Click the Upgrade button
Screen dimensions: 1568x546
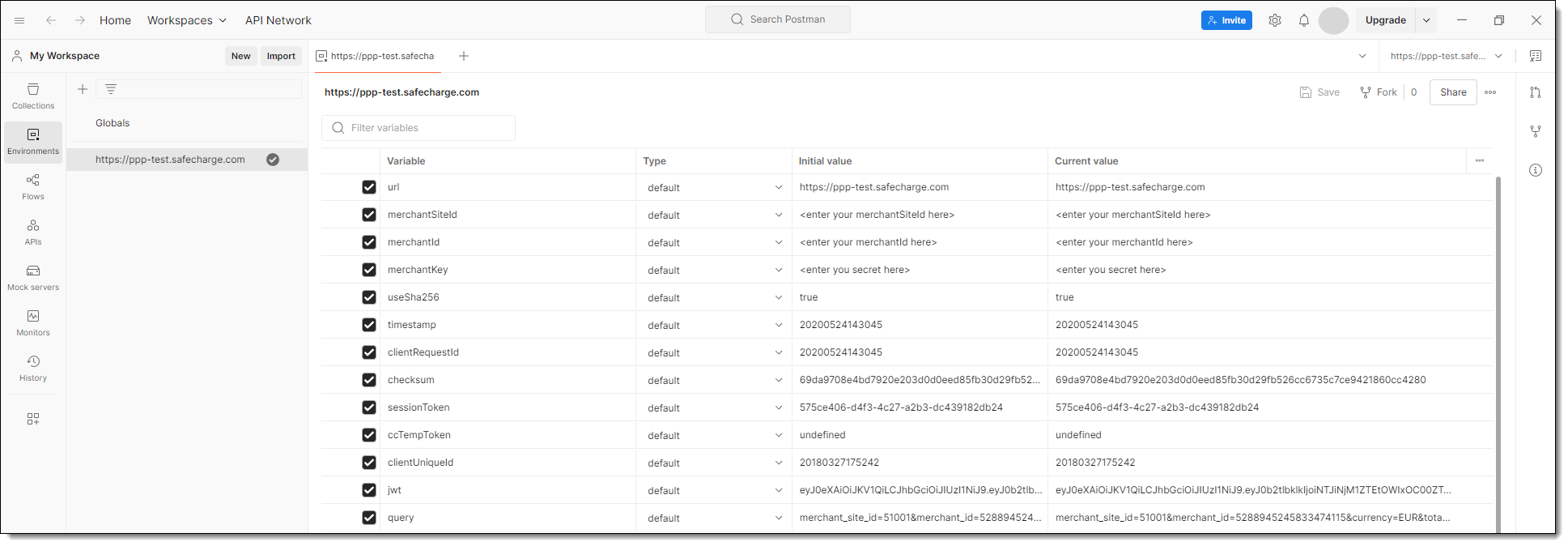(x=1385, y=20)
